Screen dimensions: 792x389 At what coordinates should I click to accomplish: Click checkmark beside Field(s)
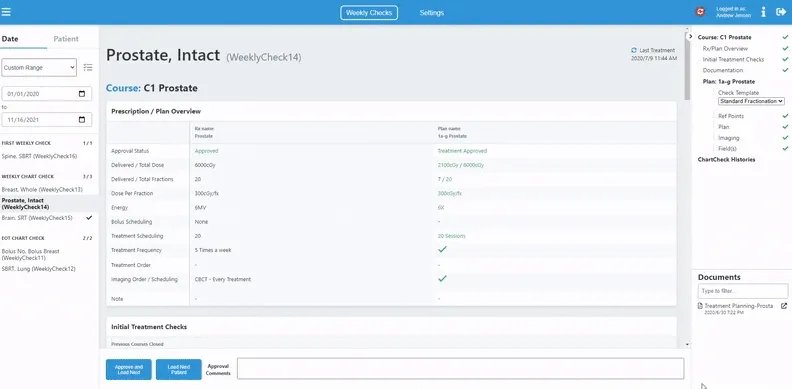click(x=785, y=149)
